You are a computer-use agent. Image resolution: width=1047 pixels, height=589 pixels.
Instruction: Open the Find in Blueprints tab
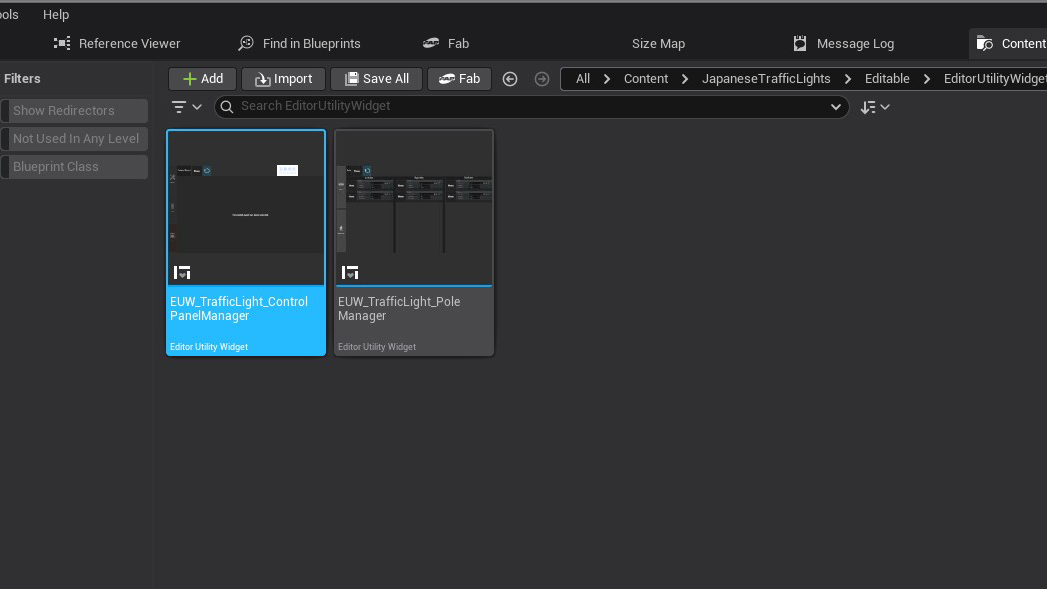[300, 44]
